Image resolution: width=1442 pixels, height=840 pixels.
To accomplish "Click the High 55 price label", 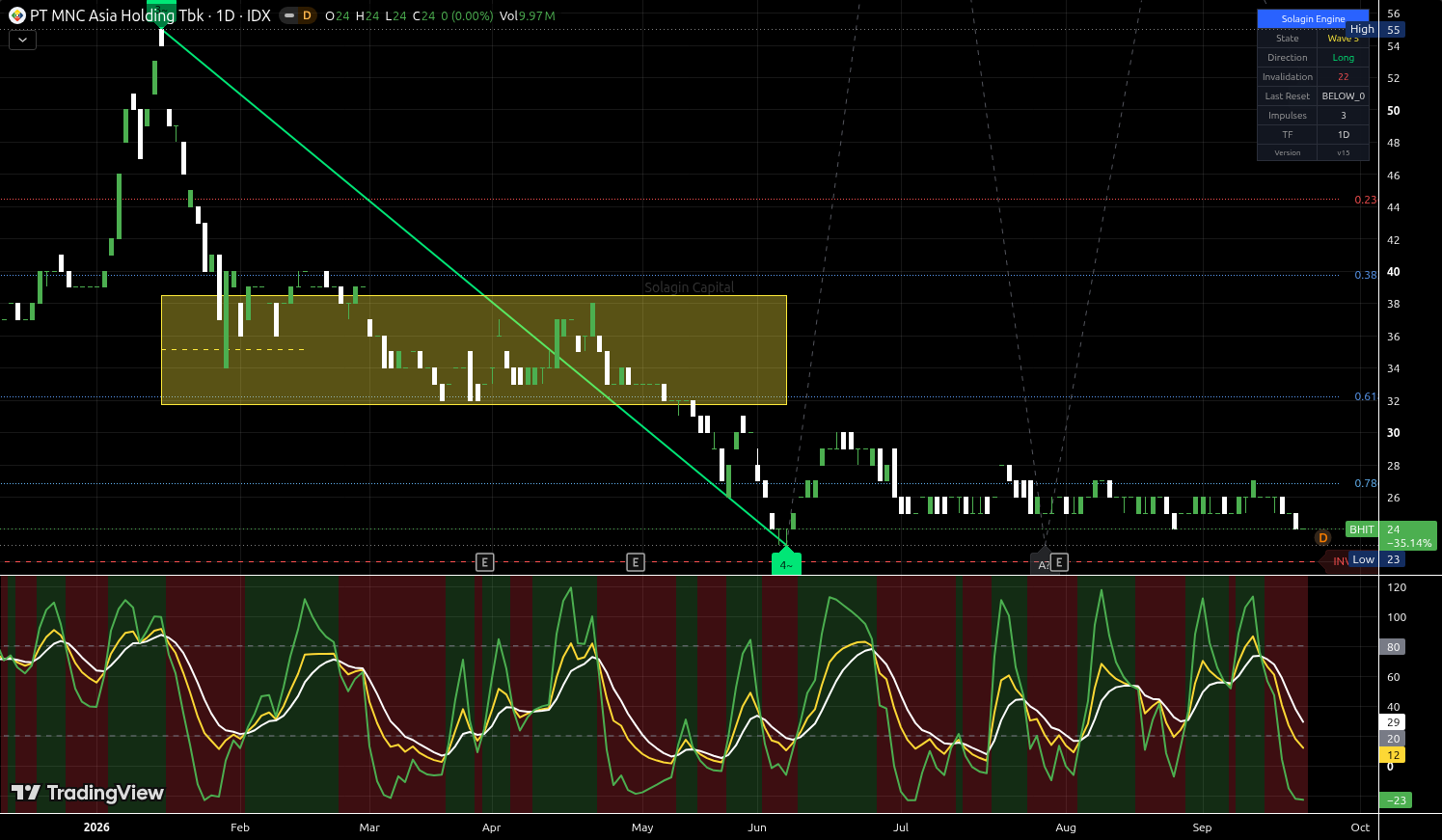I will pos(1376,30).
